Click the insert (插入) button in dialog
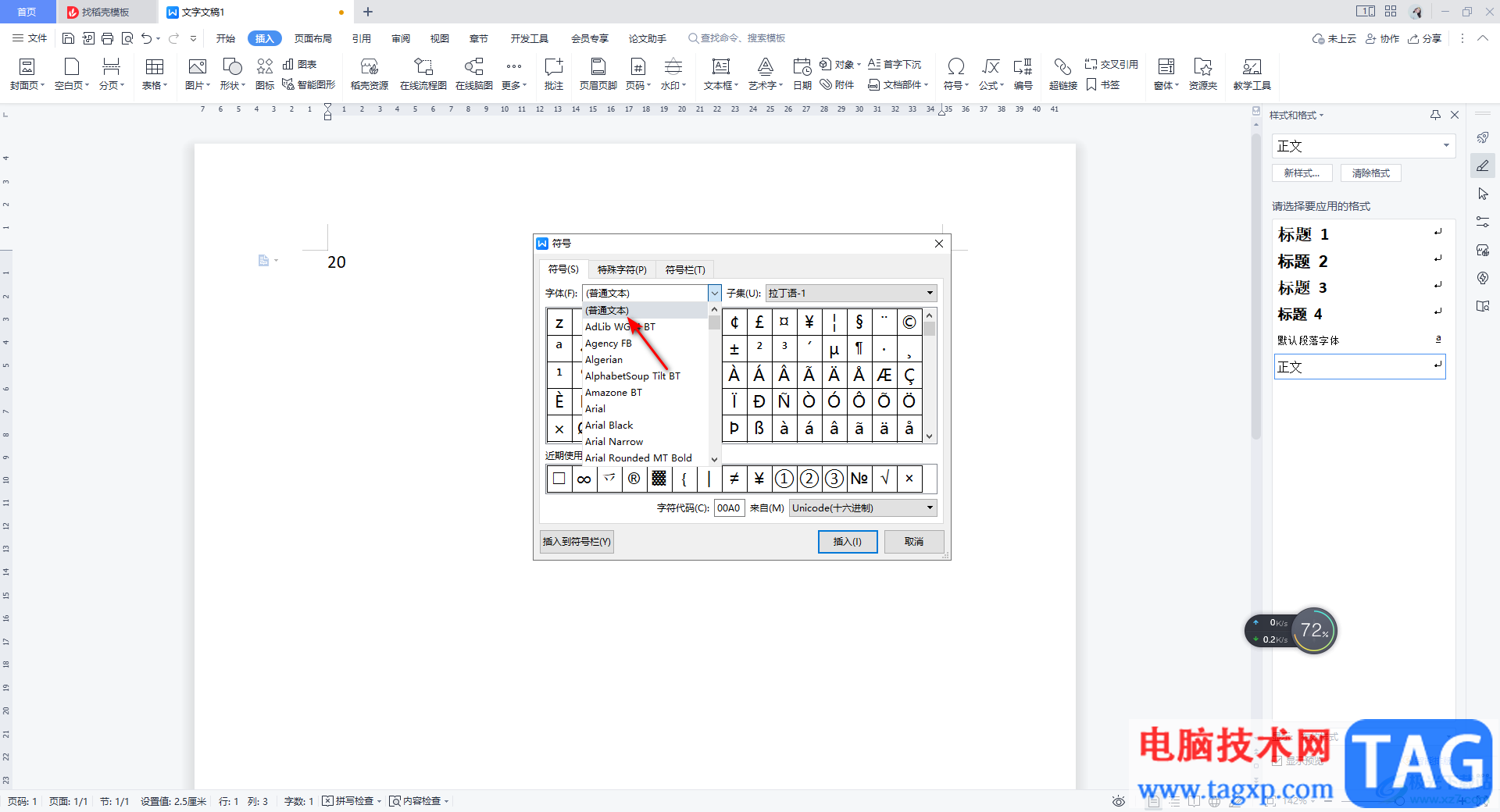 pyautogui.click(x=848, y=541)
